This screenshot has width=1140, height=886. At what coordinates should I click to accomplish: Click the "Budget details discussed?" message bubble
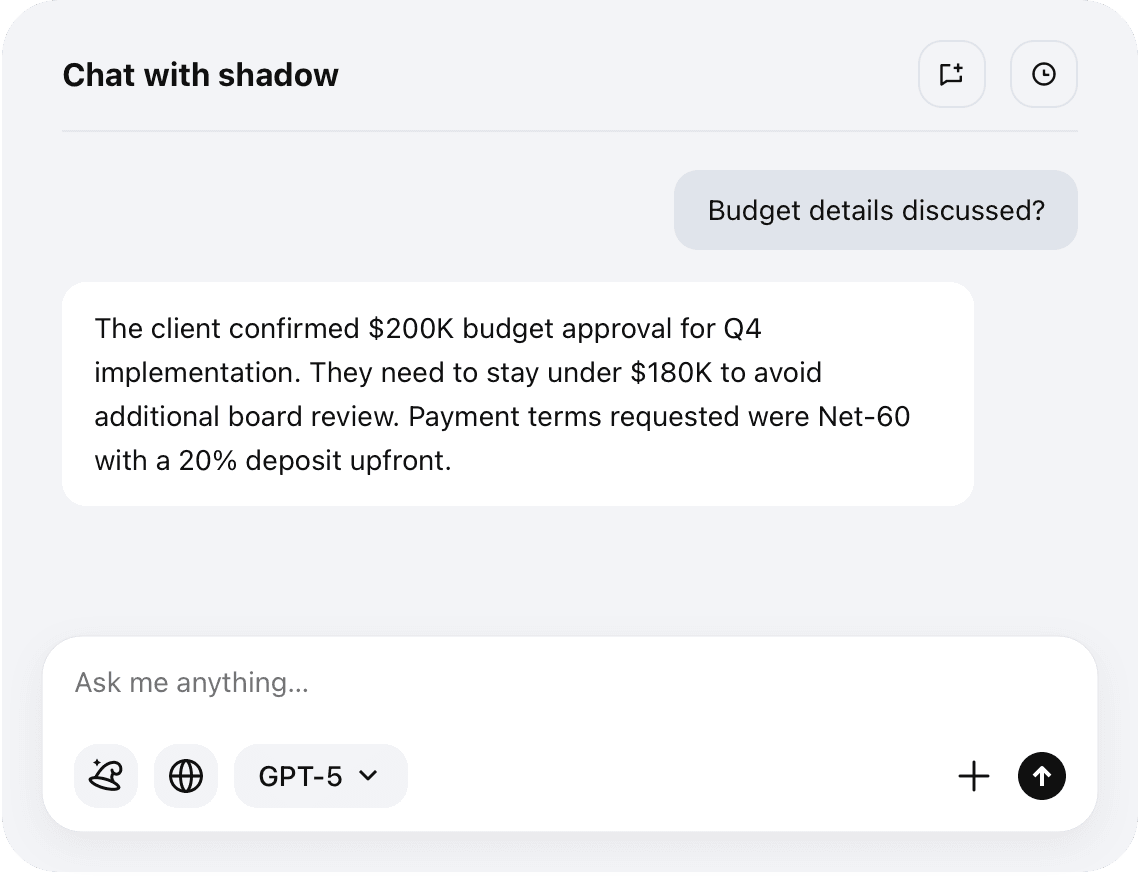pyautogui.click(x=875, y=210)
